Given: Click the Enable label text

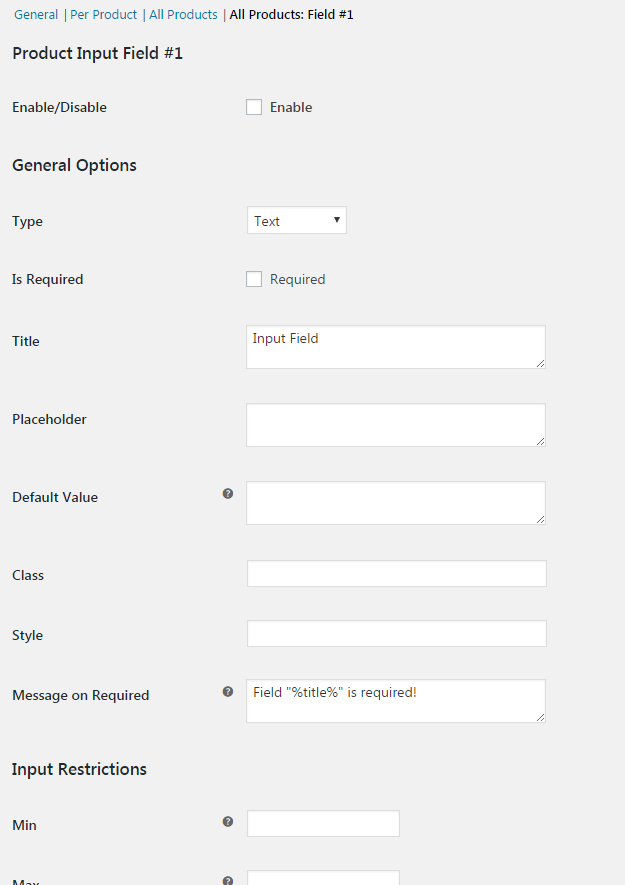Looking at the screenshot, I should coord(291,107).
